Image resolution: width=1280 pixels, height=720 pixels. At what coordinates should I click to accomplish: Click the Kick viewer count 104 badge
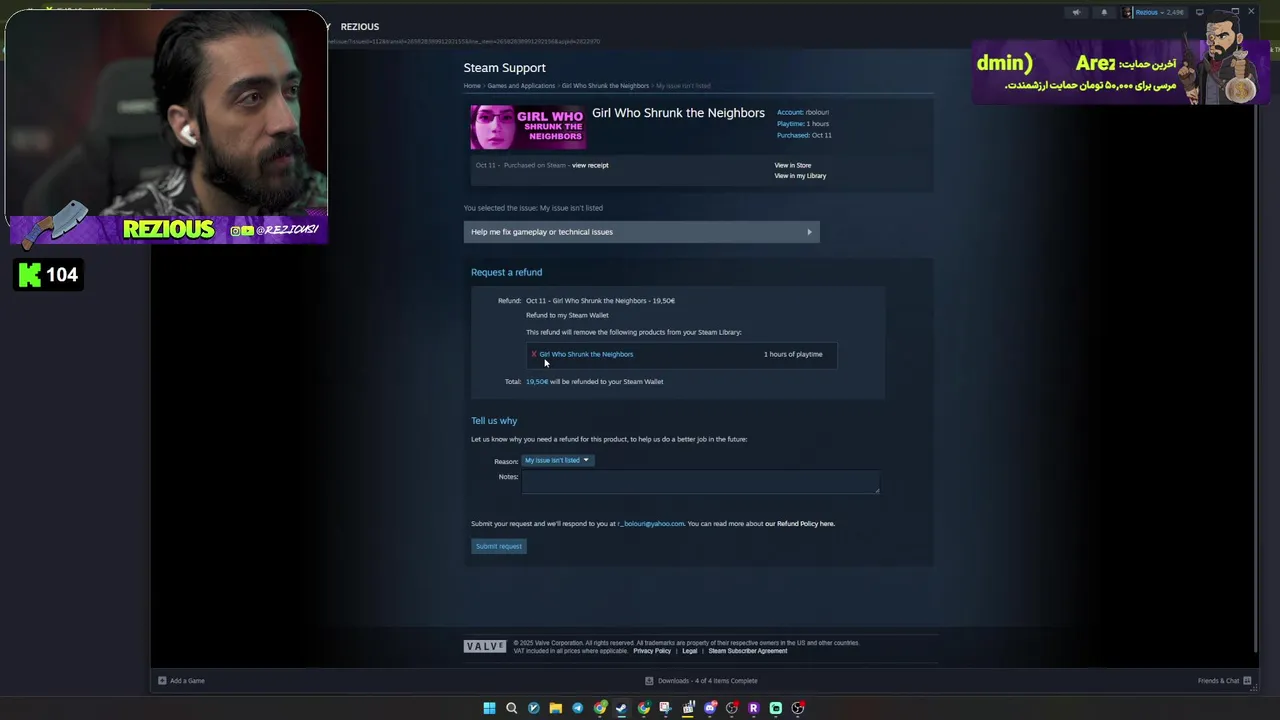pyautogui.click(x=48, y=274)
